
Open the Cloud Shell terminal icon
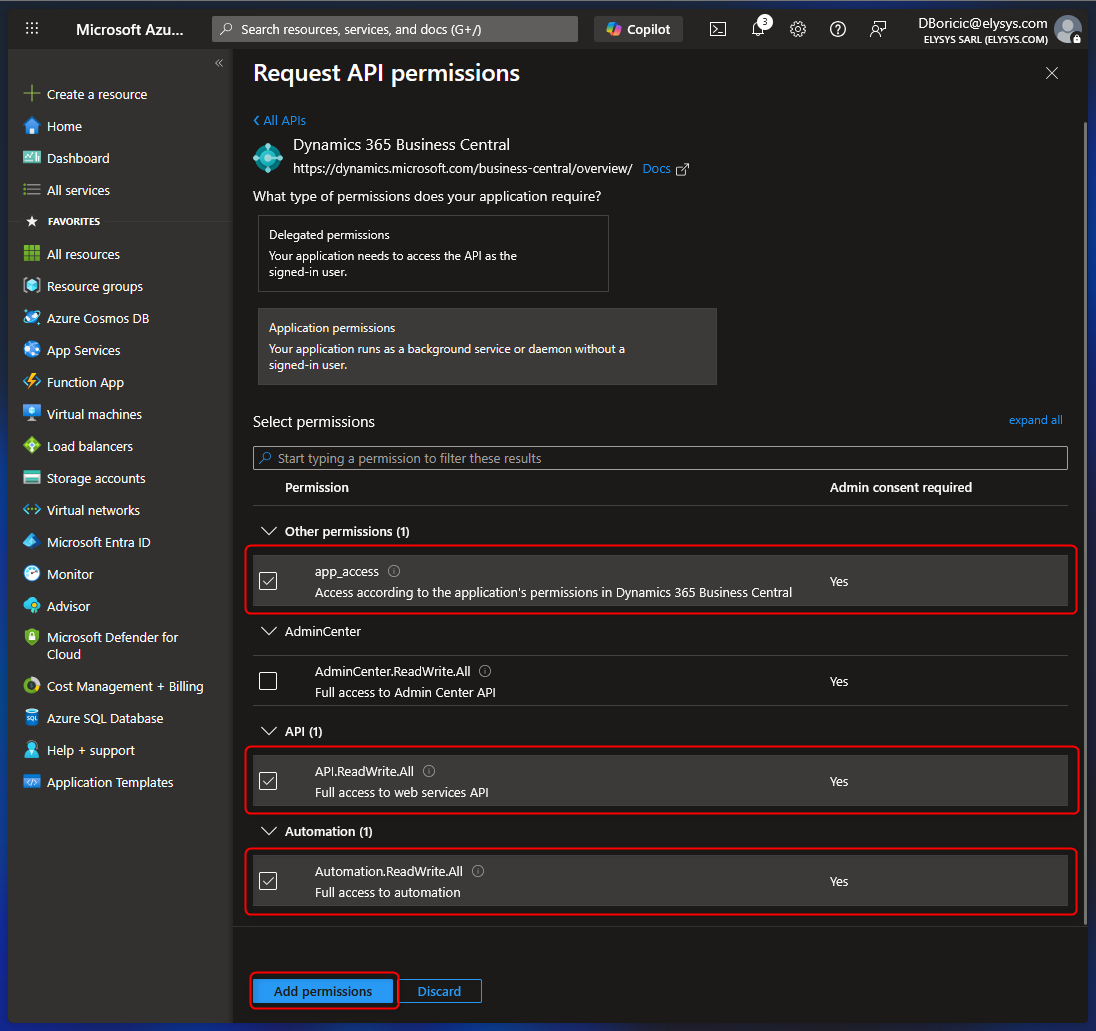718,29
